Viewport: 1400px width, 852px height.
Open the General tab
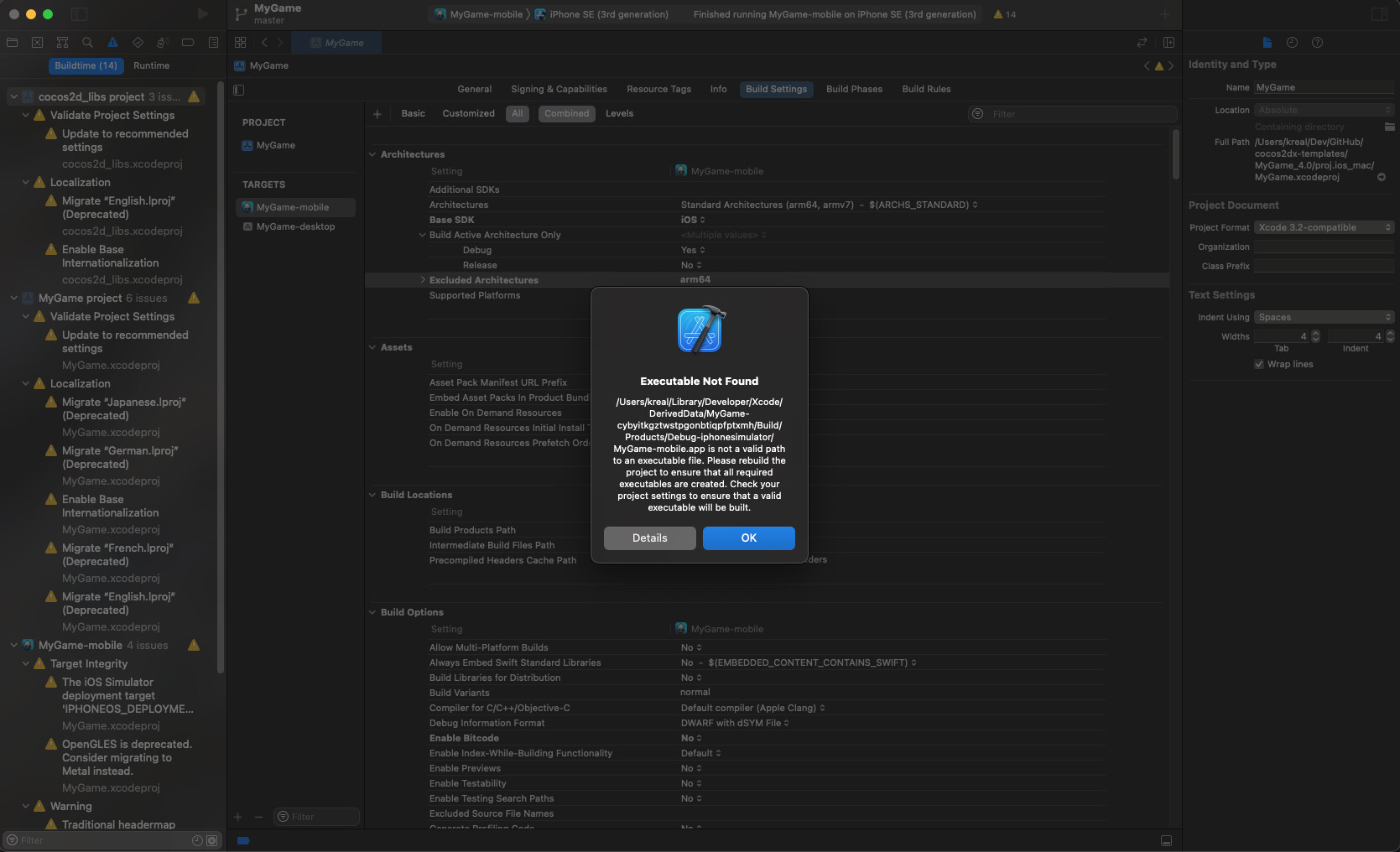[x=474, y=89]
